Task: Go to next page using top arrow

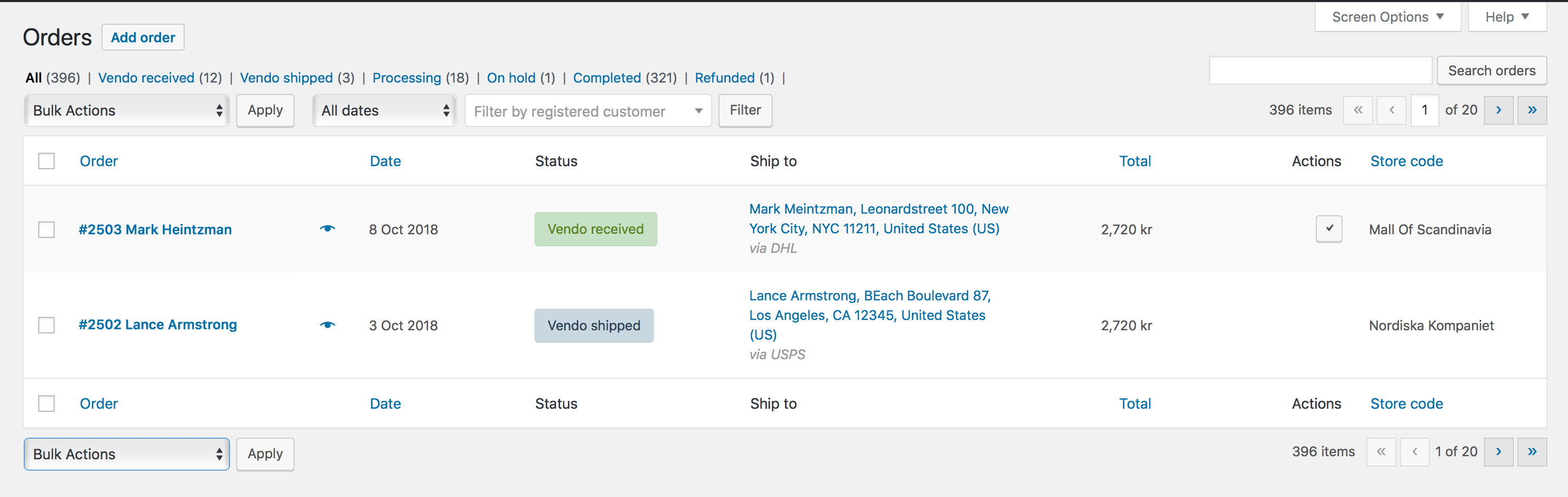Action: point(1498,110)
